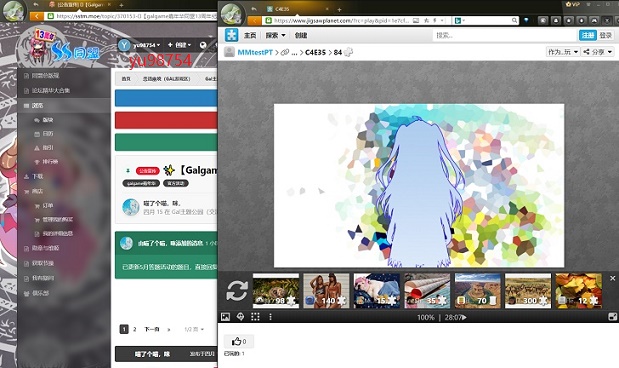Close the suggested puzzles strip
The width and height of the screenshot is (619, 368).
tap(612, 278)
